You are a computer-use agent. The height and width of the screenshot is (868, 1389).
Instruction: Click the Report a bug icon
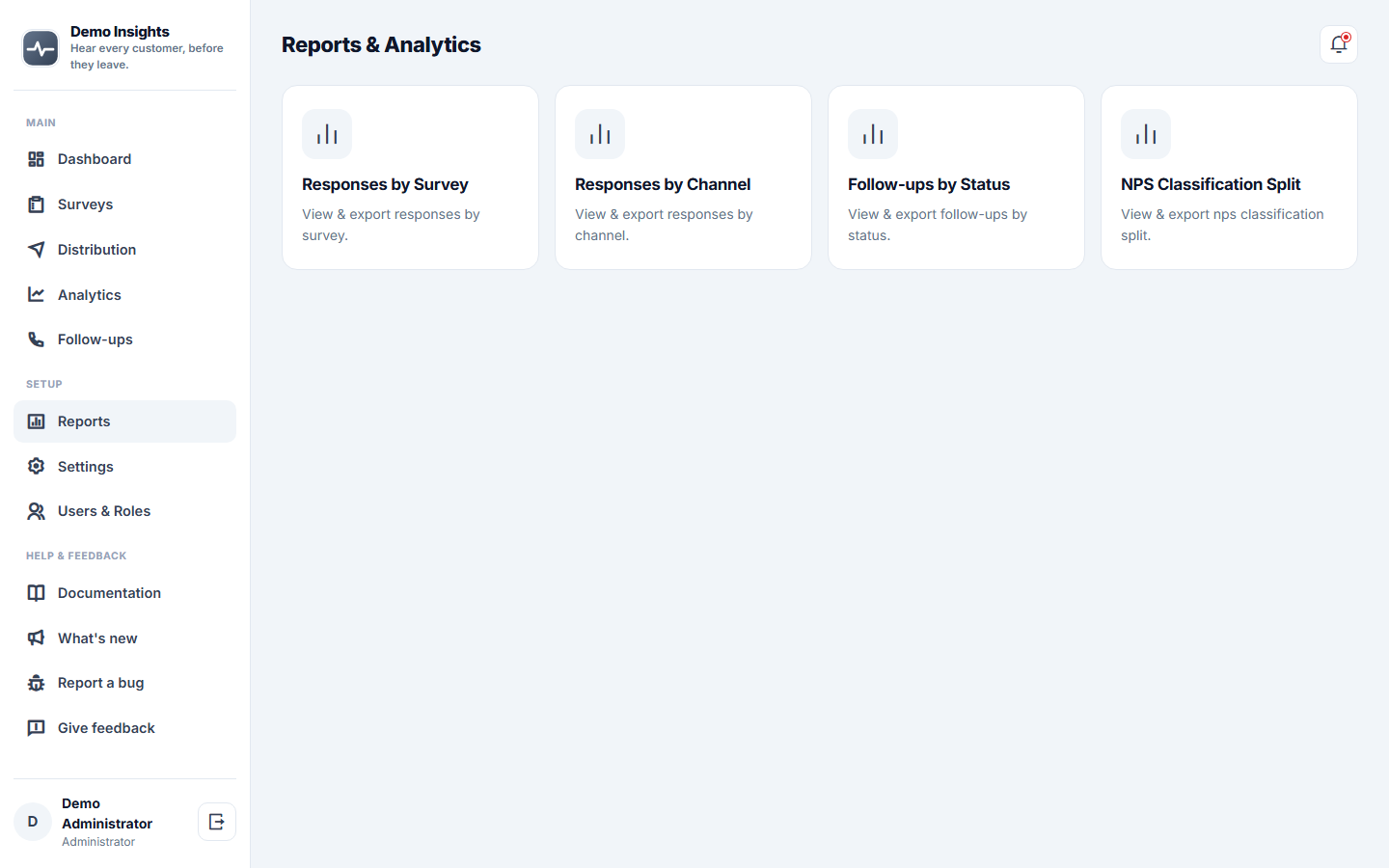point(36,683)
